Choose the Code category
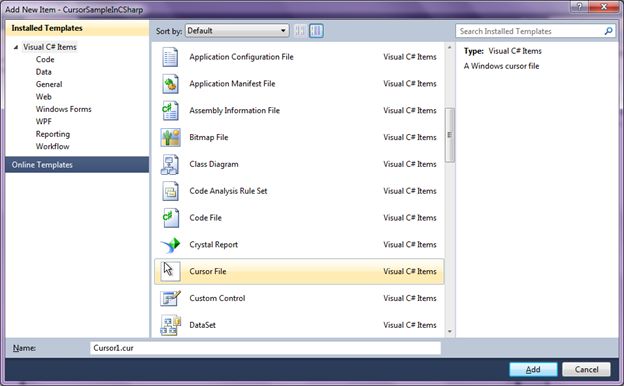Screen dimensions: 624x386 pyautogui.click(x=45, y=59)
